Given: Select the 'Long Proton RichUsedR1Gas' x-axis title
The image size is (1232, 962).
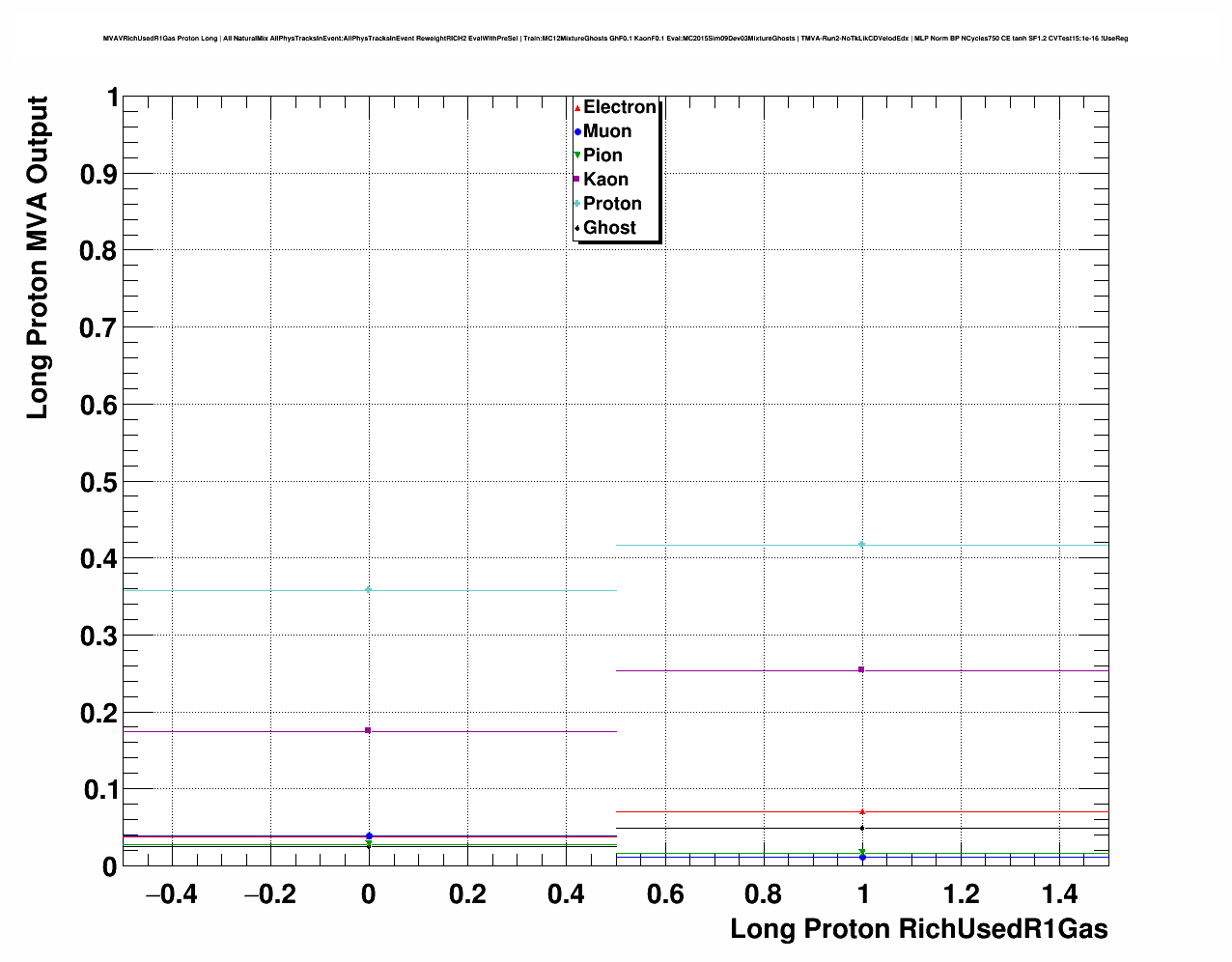Looking at the screenshot, I should point(918,929).
